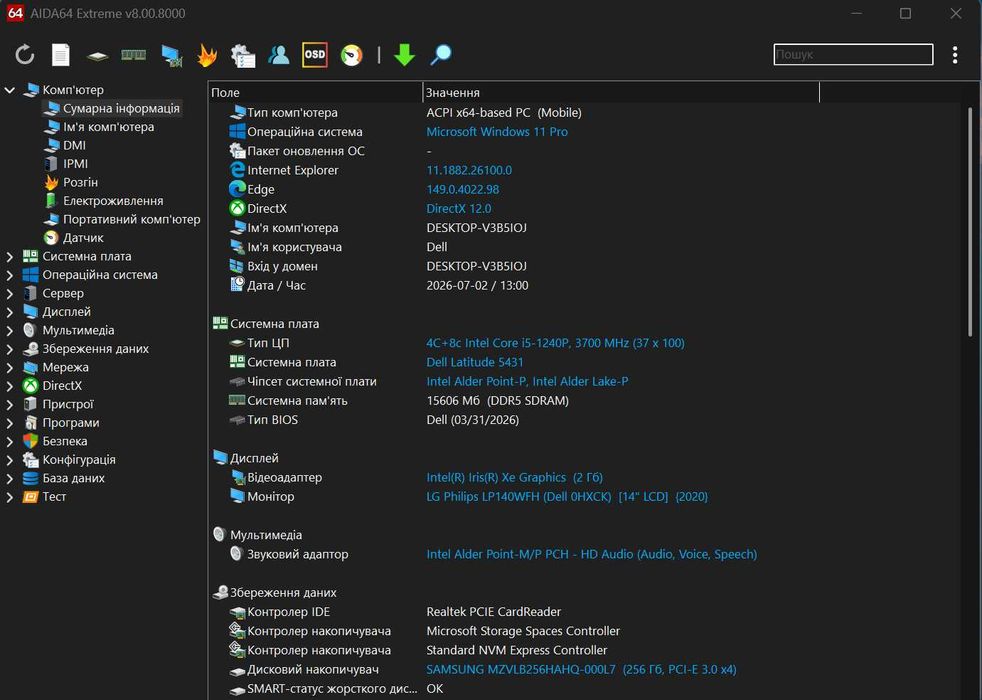
Task: Select Сумарна інформація in sidebar
Action: pos(112,108)
